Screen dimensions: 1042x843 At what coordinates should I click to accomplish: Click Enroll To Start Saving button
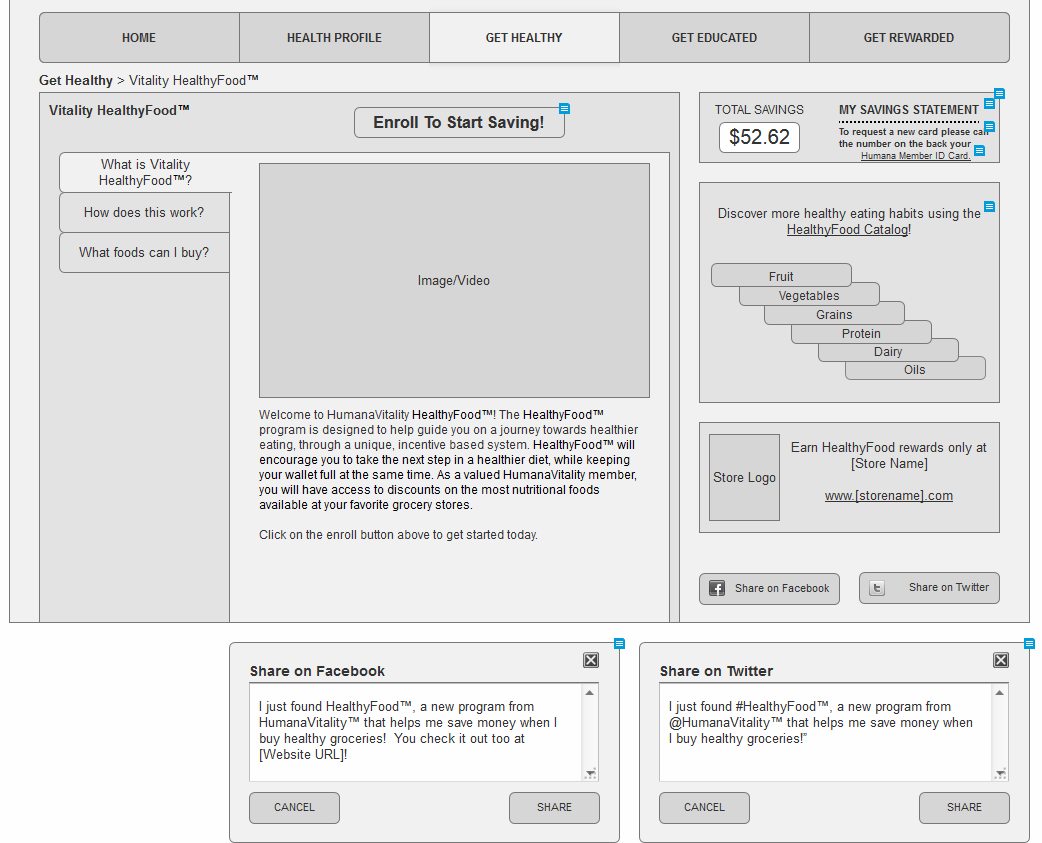coord(459,123)
